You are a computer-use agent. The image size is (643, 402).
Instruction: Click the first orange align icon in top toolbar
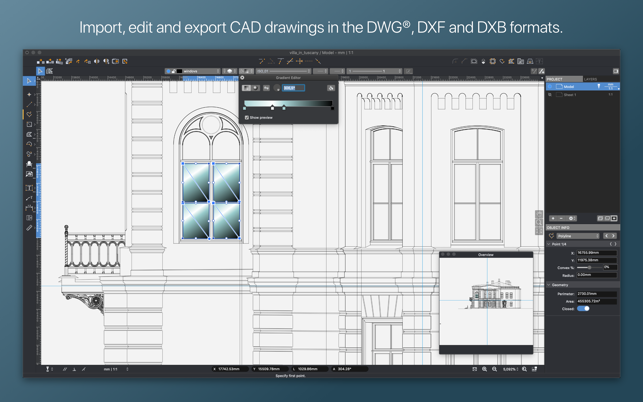[x=41, y=61]
